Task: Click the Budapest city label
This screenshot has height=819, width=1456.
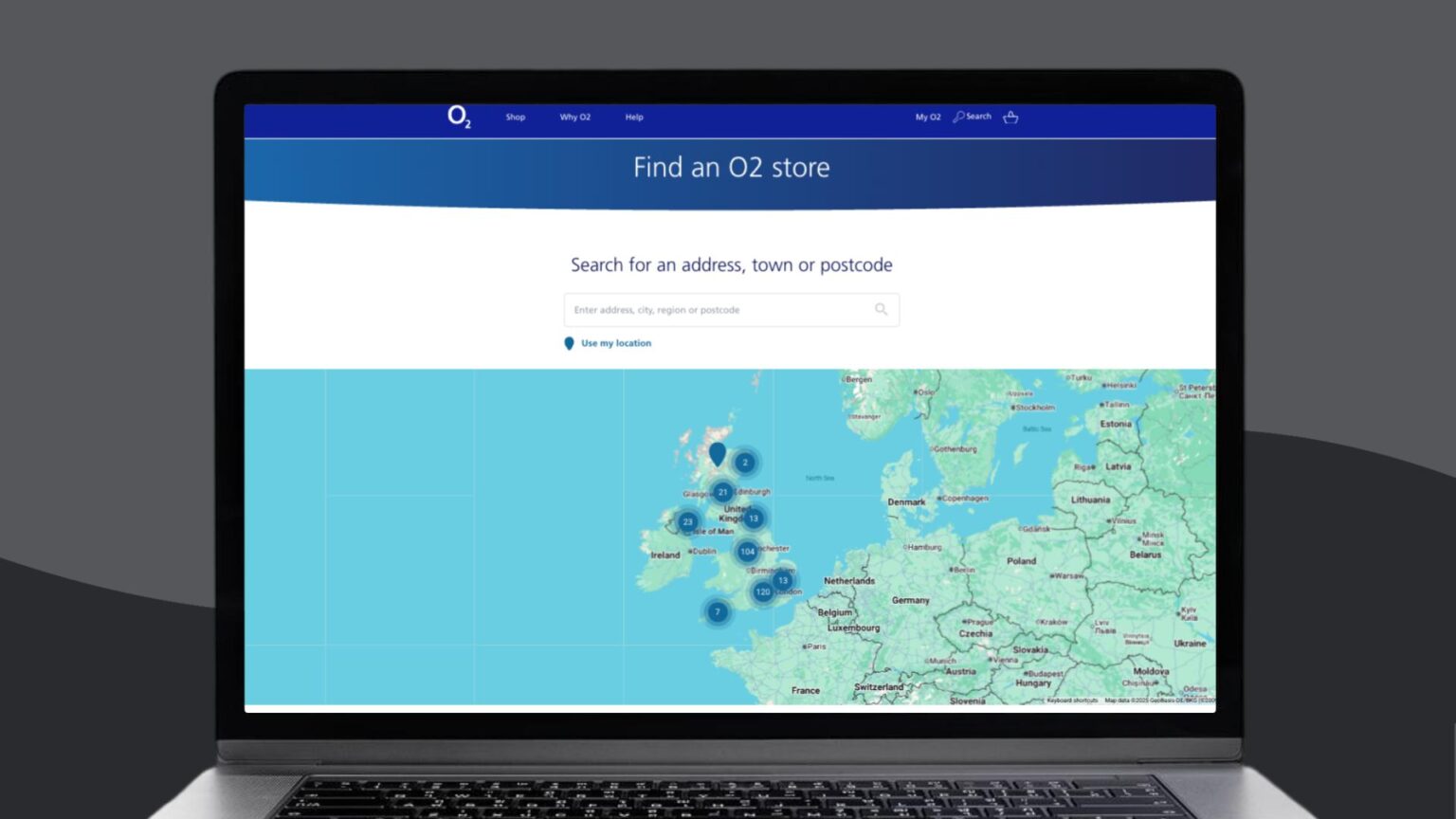Action: 1046,673
